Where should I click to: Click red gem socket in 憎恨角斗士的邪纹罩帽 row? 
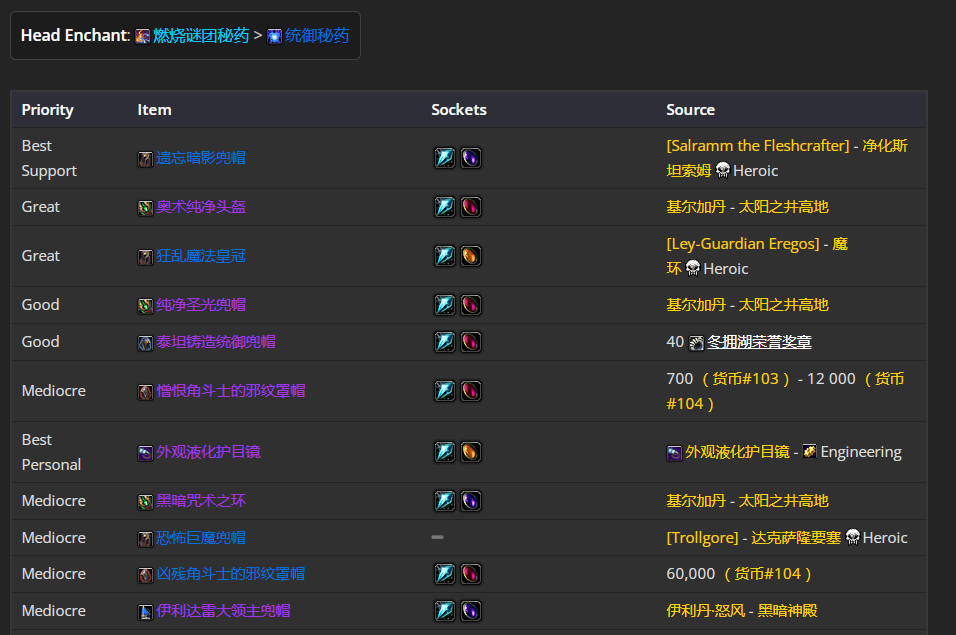[471, 391]
